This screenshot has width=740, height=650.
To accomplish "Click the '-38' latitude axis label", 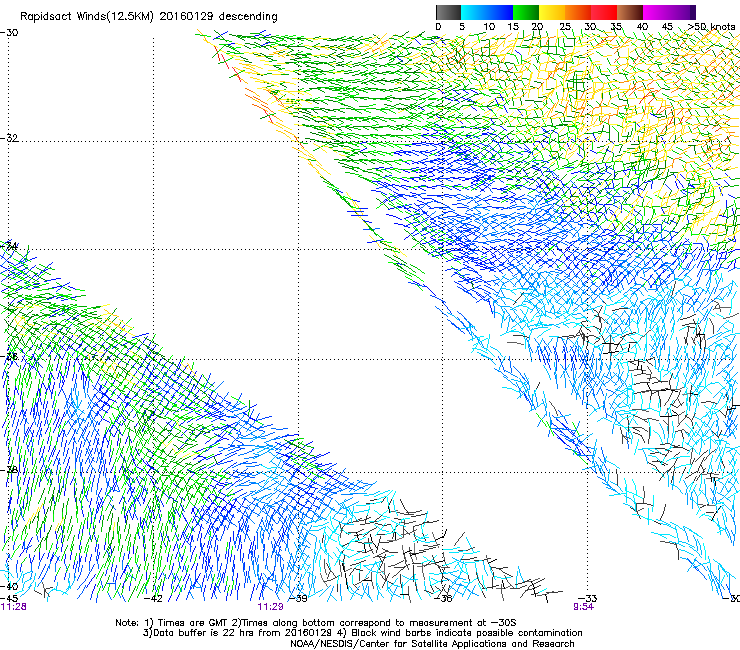I will (x=9, y=470).
